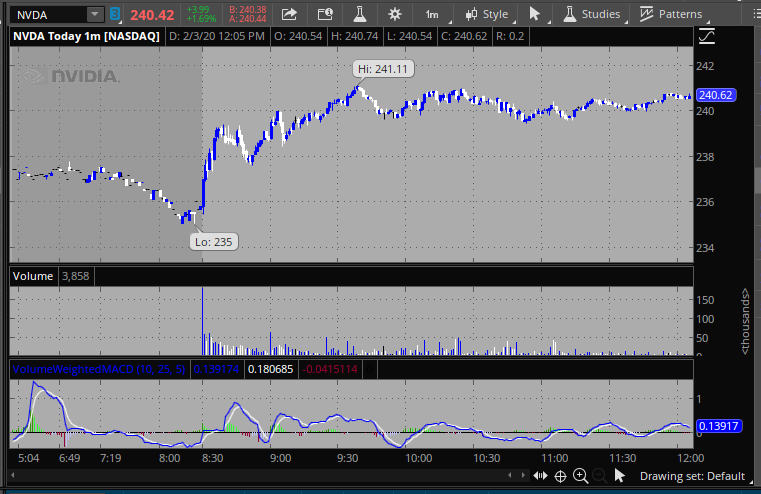Viewport: 761px width, 494px height.
Task: Click the Volume study label
Action: click(33, 276)
